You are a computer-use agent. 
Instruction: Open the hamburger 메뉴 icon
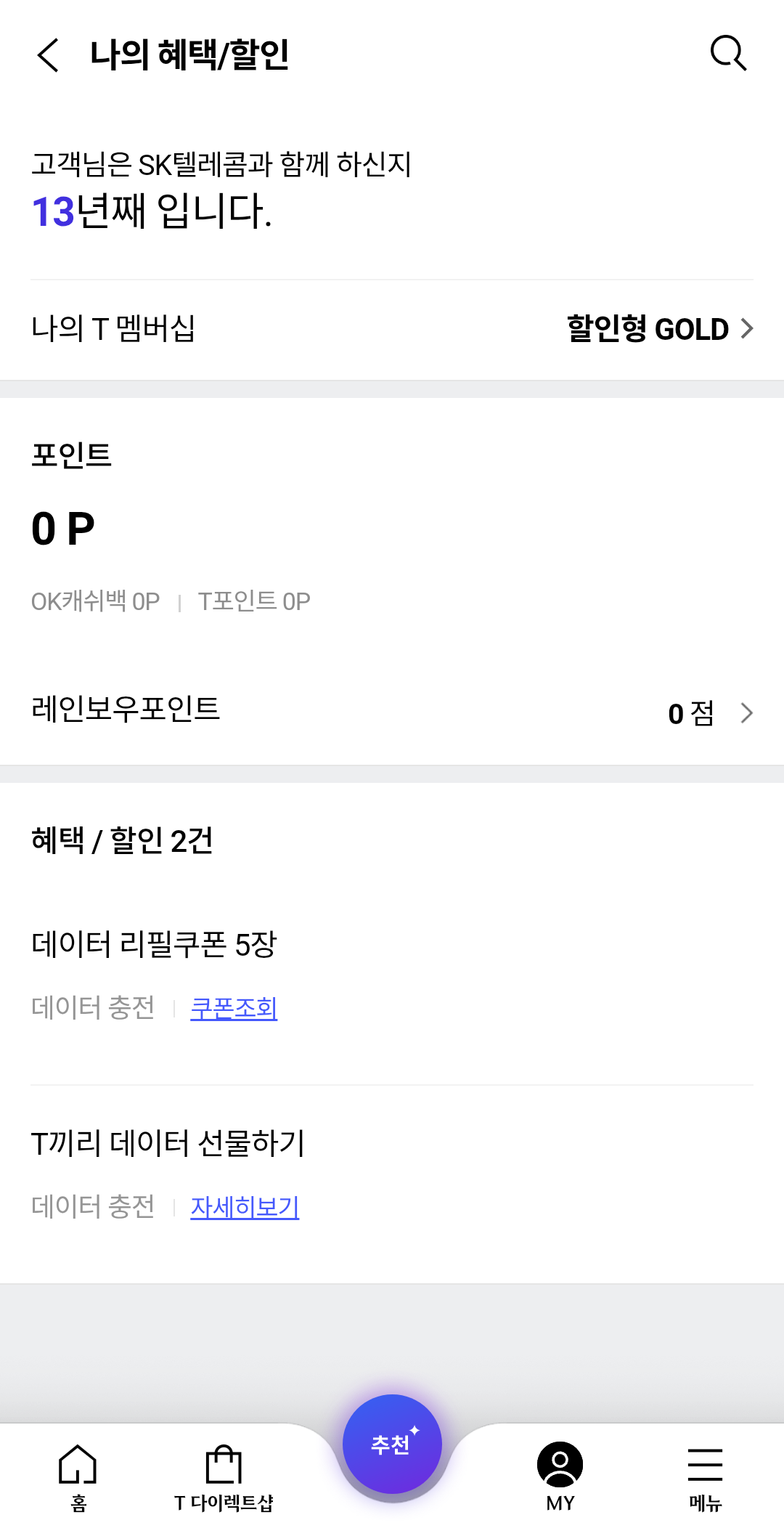pos(705,1464)
